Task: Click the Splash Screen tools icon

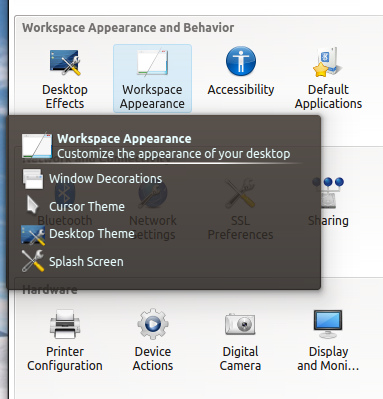Action: [33, 261]
